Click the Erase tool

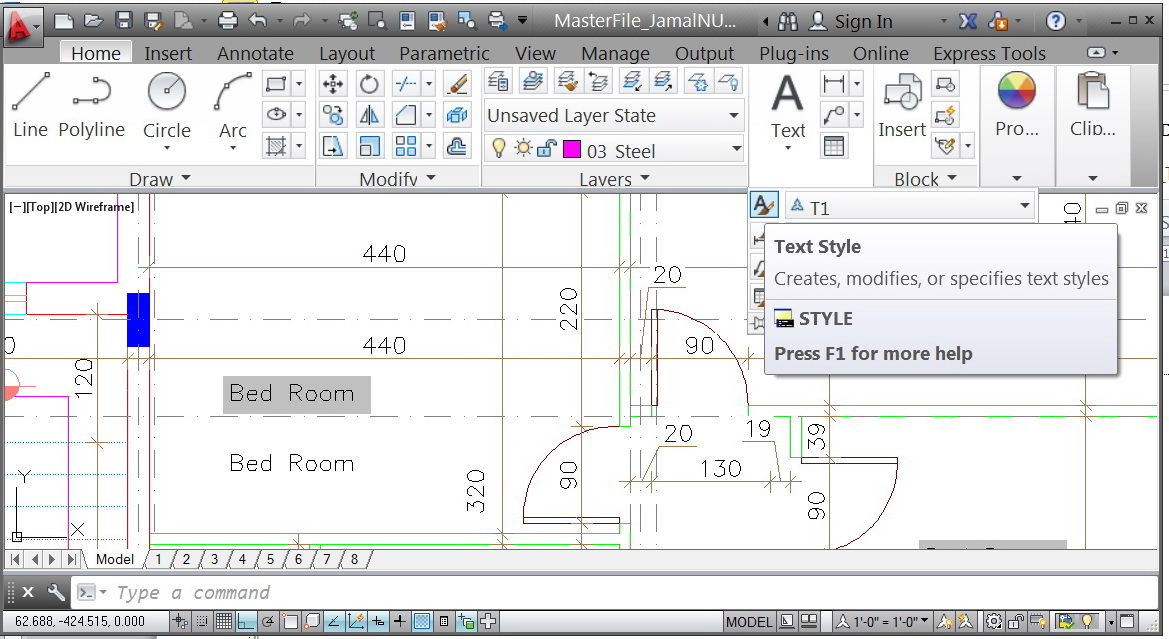456,84
